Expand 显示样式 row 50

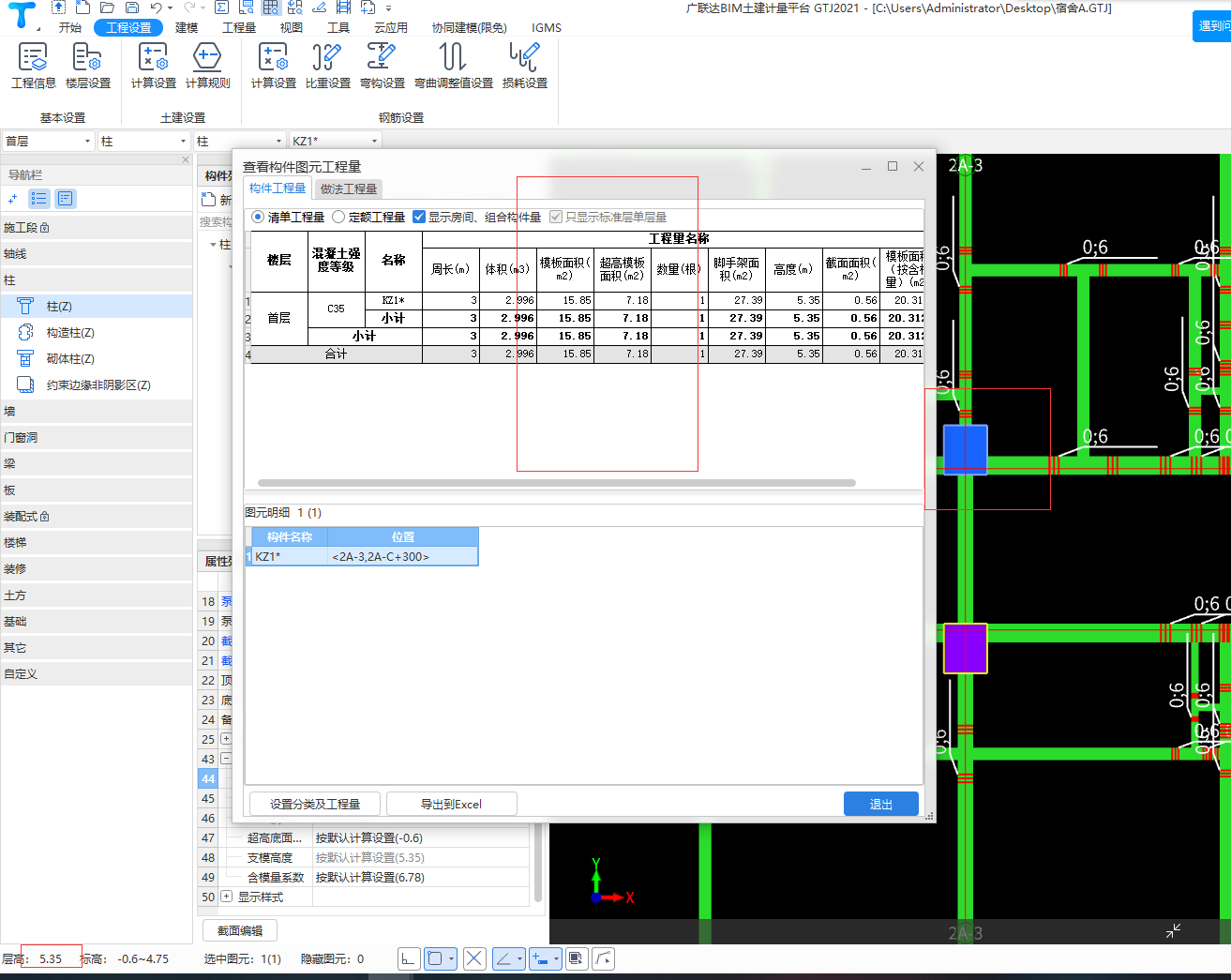(x=226, y=897)
